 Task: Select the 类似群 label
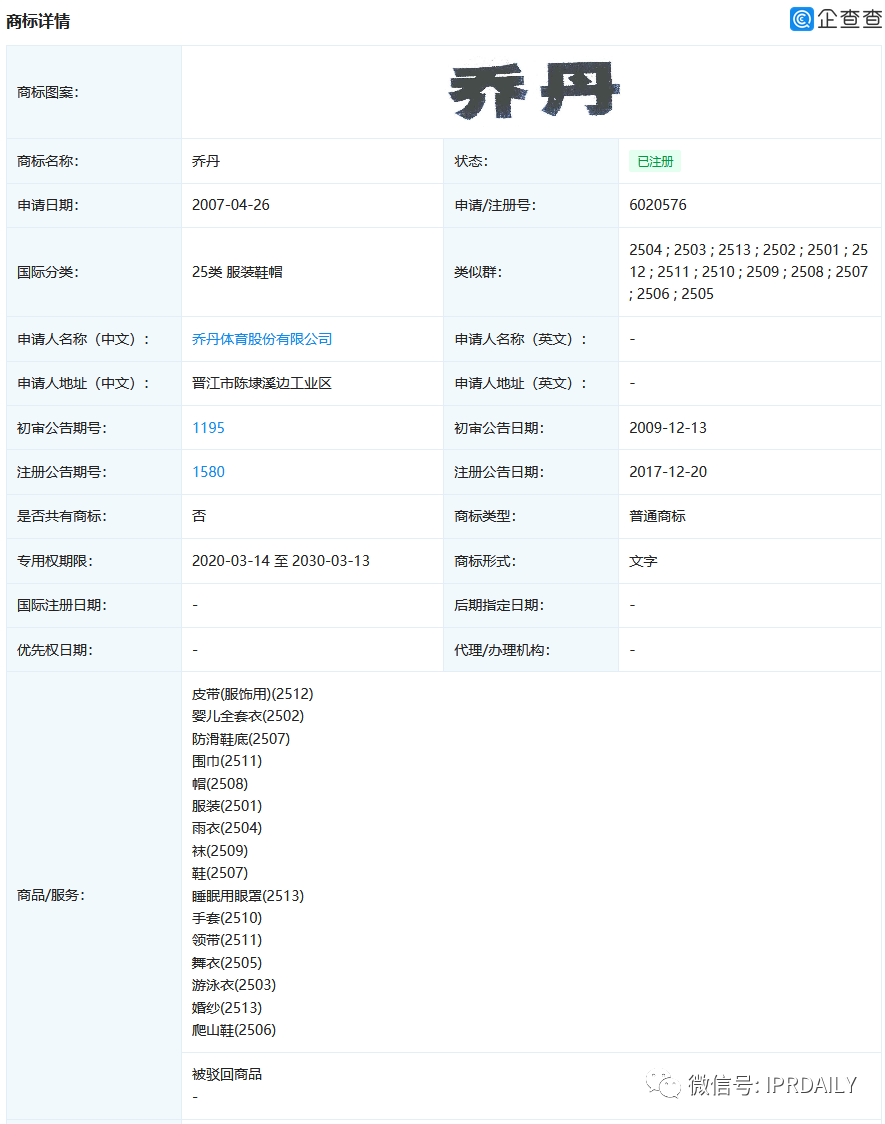(478, 272)
